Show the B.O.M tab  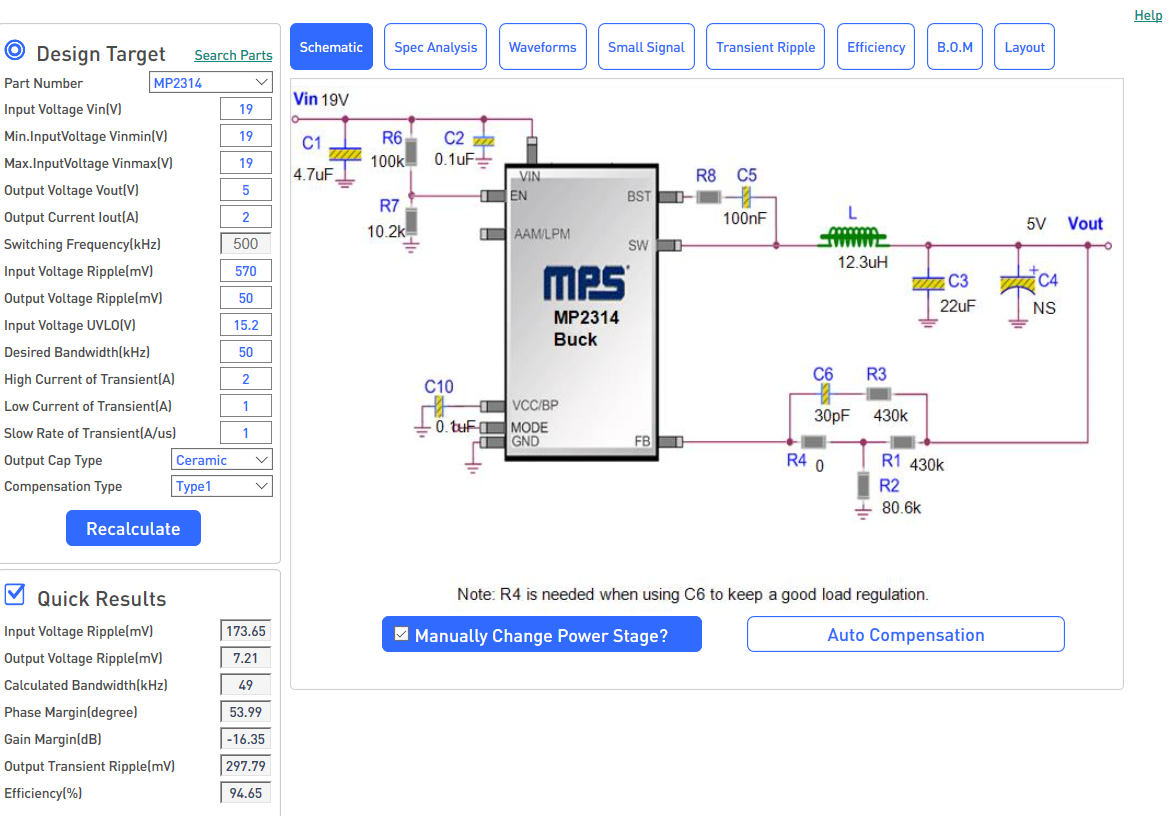(955, 46)
